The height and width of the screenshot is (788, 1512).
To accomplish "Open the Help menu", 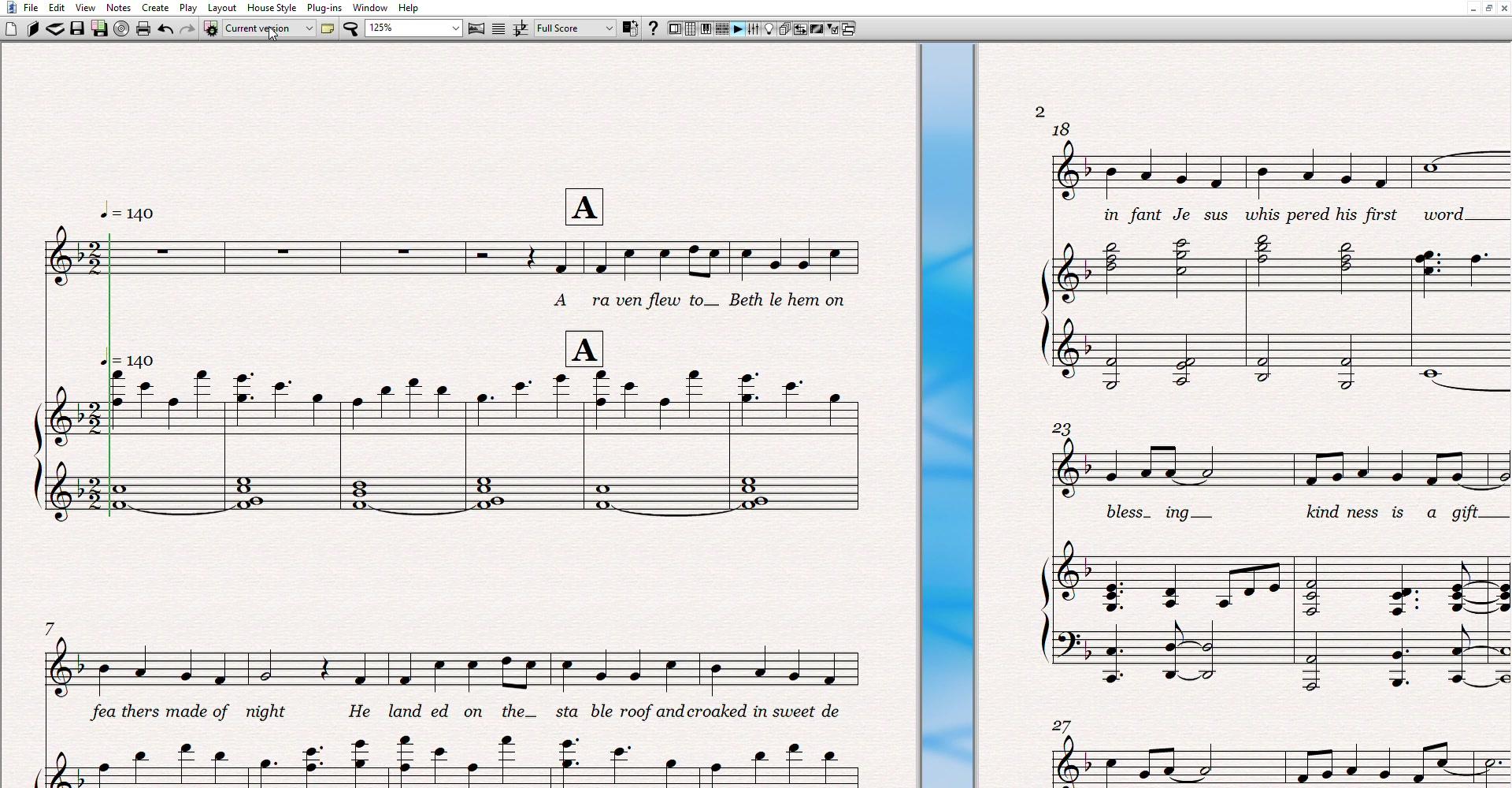I will click(x=408, y=8).
